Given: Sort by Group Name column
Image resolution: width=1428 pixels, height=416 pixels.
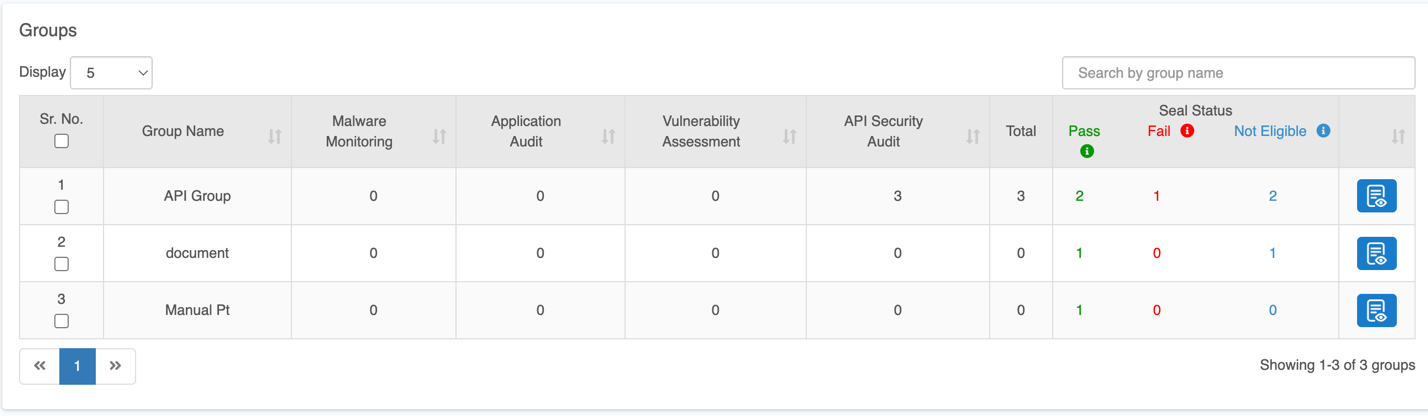Looking at the screenshot, I should click(x=275, y=137).
